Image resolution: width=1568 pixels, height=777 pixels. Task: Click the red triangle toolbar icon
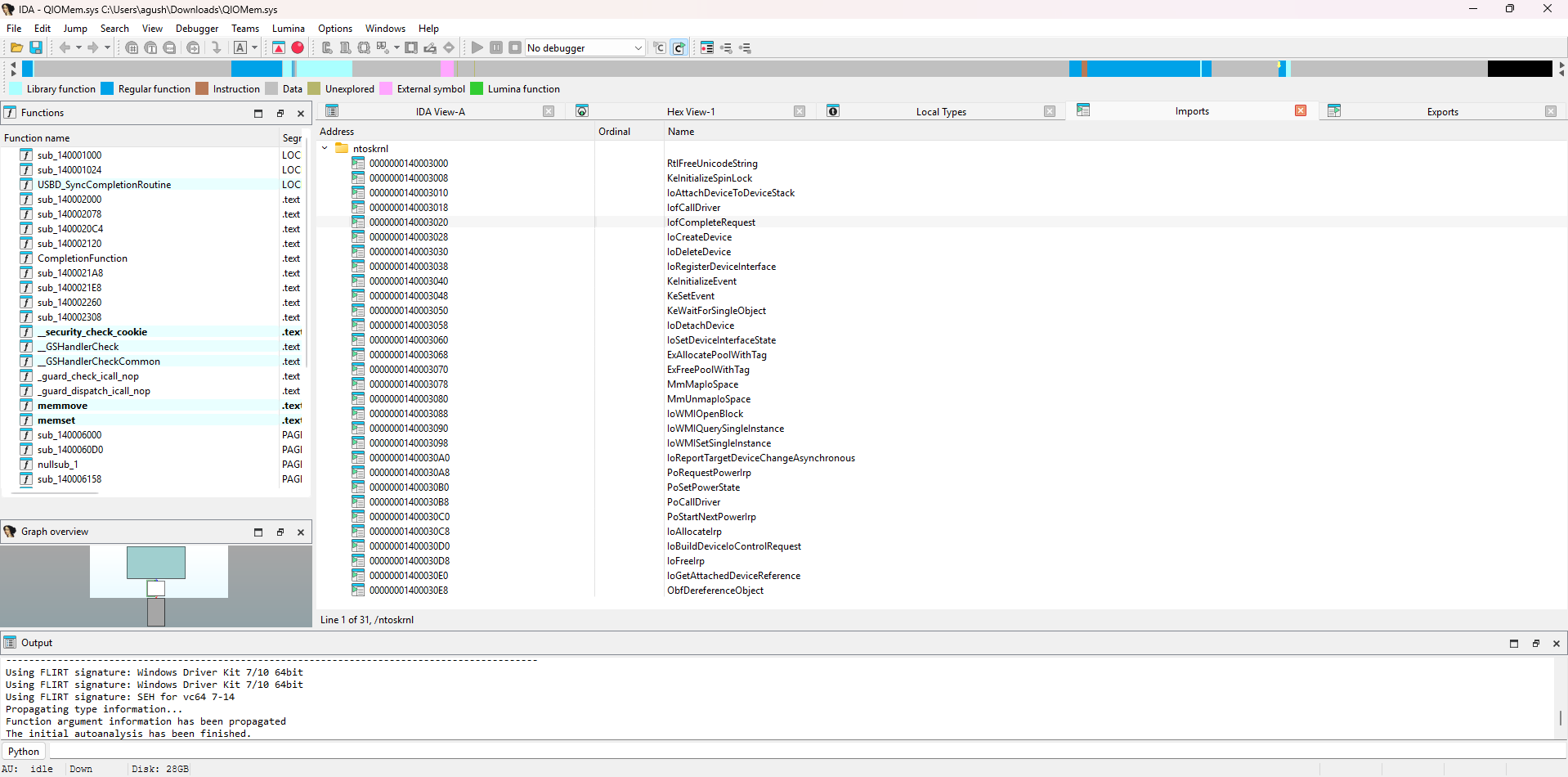click(279, 48)
